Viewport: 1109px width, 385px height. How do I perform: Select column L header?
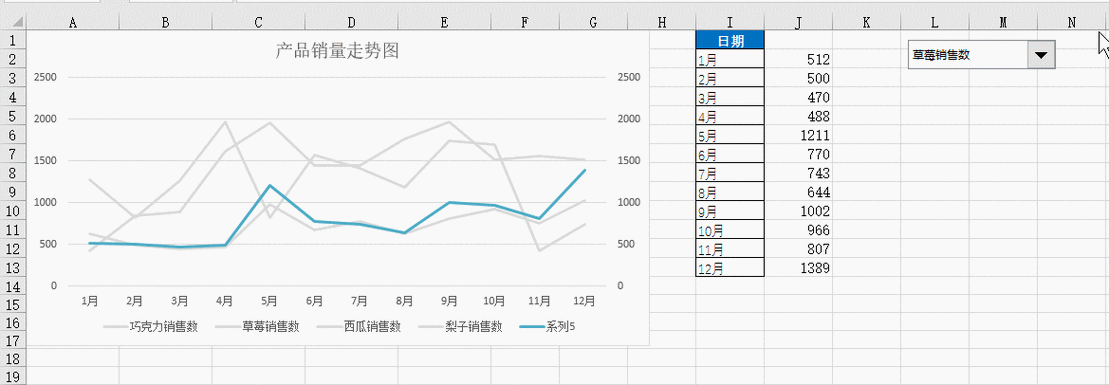tap(935, 23)
